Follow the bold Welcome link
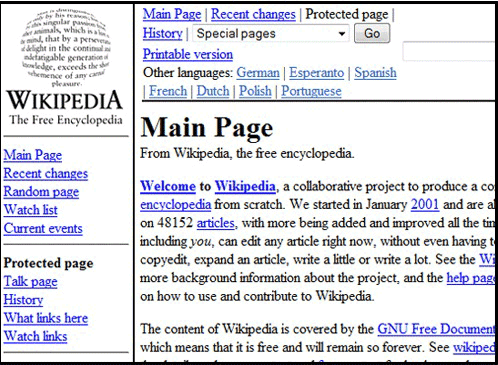The height and width of the screenshot is (365, 498). 168,186
